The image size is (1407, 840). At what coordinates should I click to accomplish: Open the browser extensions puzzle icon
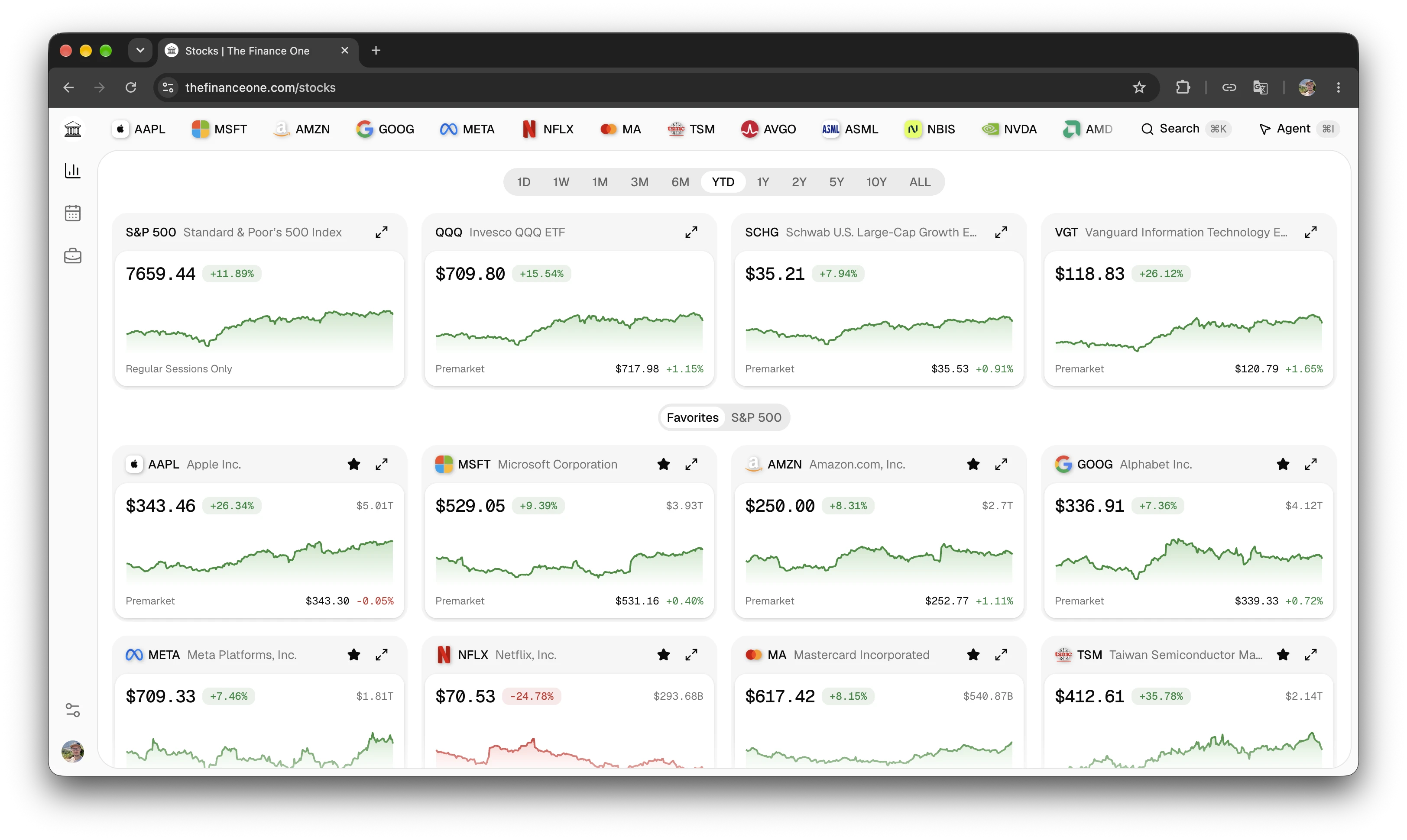click(1183, 87)
